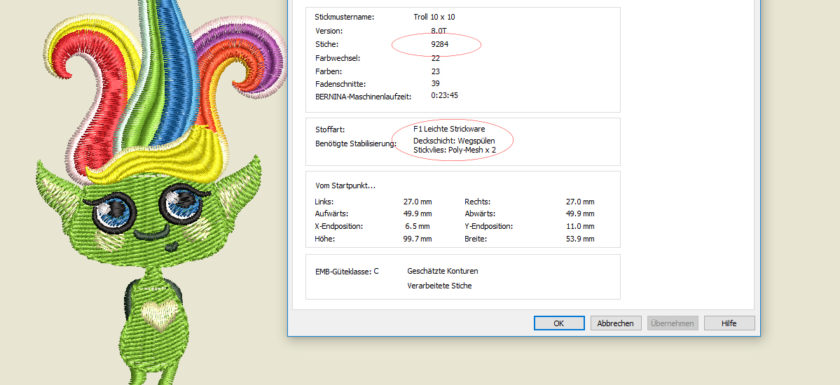
Task: Click the Stickvlies: Poly-Mesh x 2 text
Action: point(454,150)
